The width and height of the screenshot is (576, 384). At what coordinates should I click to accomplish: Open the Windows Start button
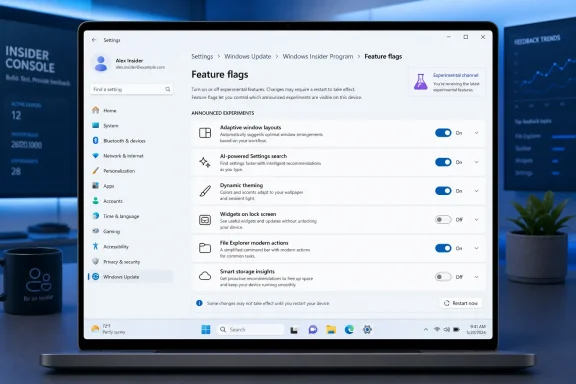click(x=206, y=329)
